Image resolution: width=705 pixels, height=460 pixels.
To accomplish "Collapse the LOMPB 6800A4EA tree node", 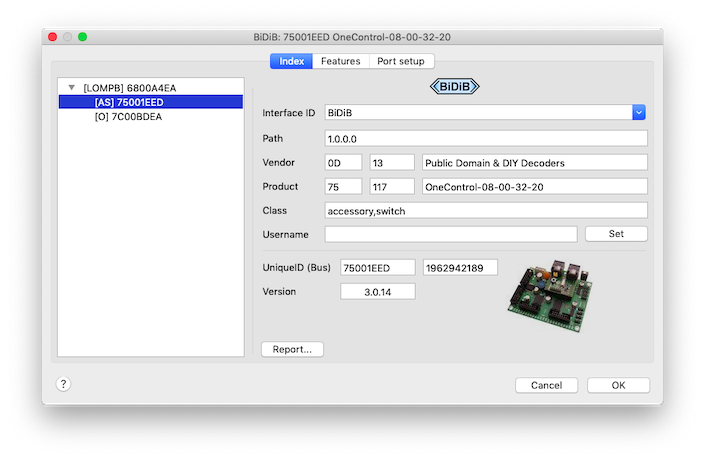I will click(72, 88).
